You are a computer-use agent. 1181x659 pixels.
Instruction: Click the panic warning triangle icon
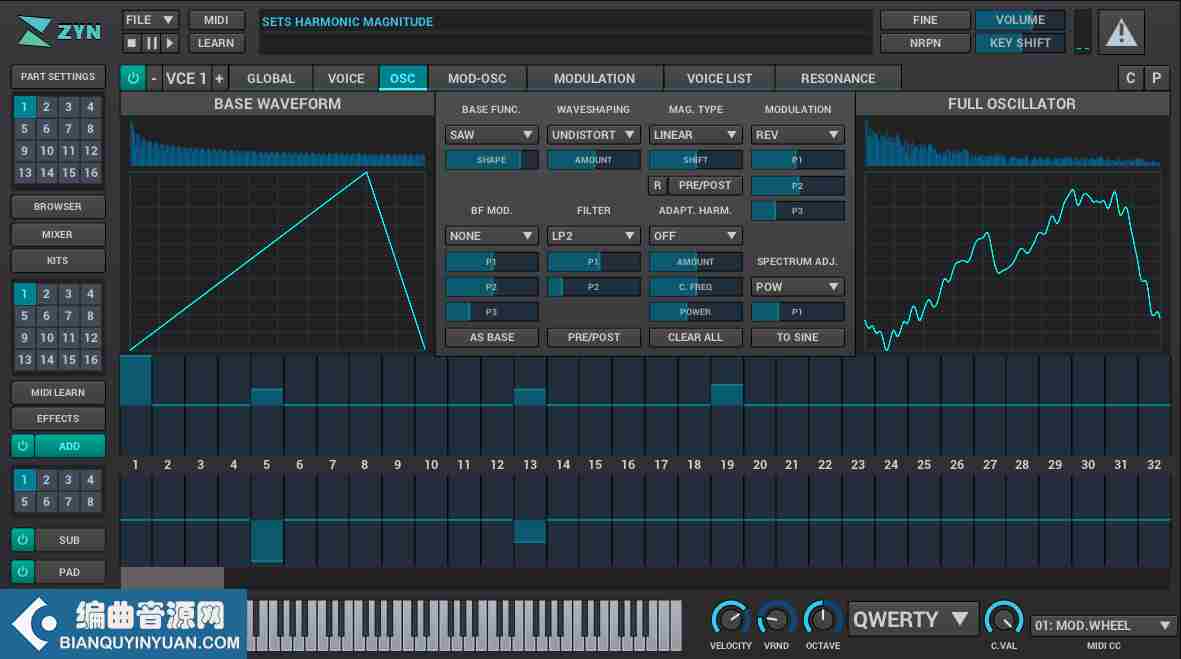[x=1121, y=32]
